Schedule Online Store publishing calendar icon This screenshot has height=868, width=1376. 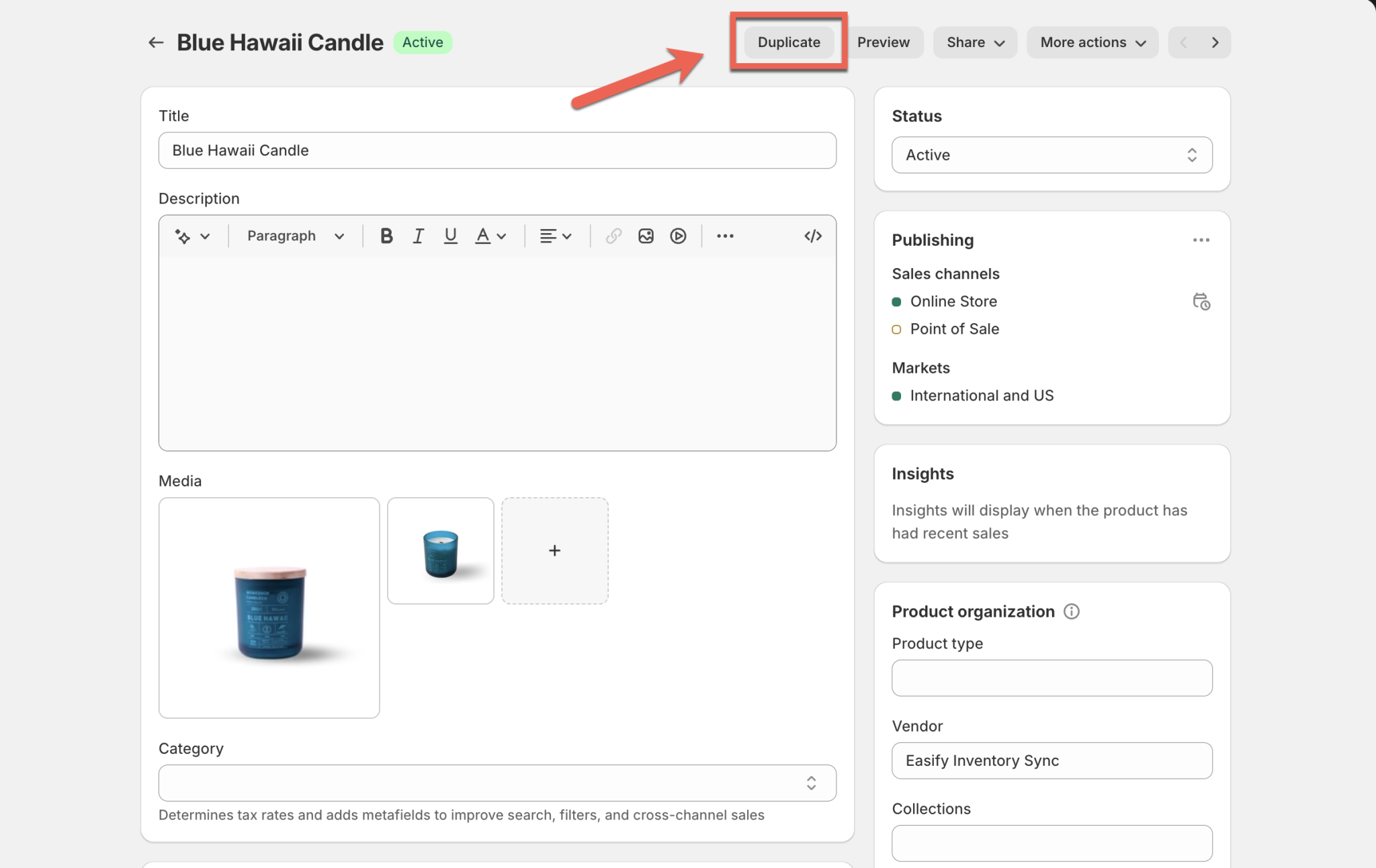tap(1201, 302)
